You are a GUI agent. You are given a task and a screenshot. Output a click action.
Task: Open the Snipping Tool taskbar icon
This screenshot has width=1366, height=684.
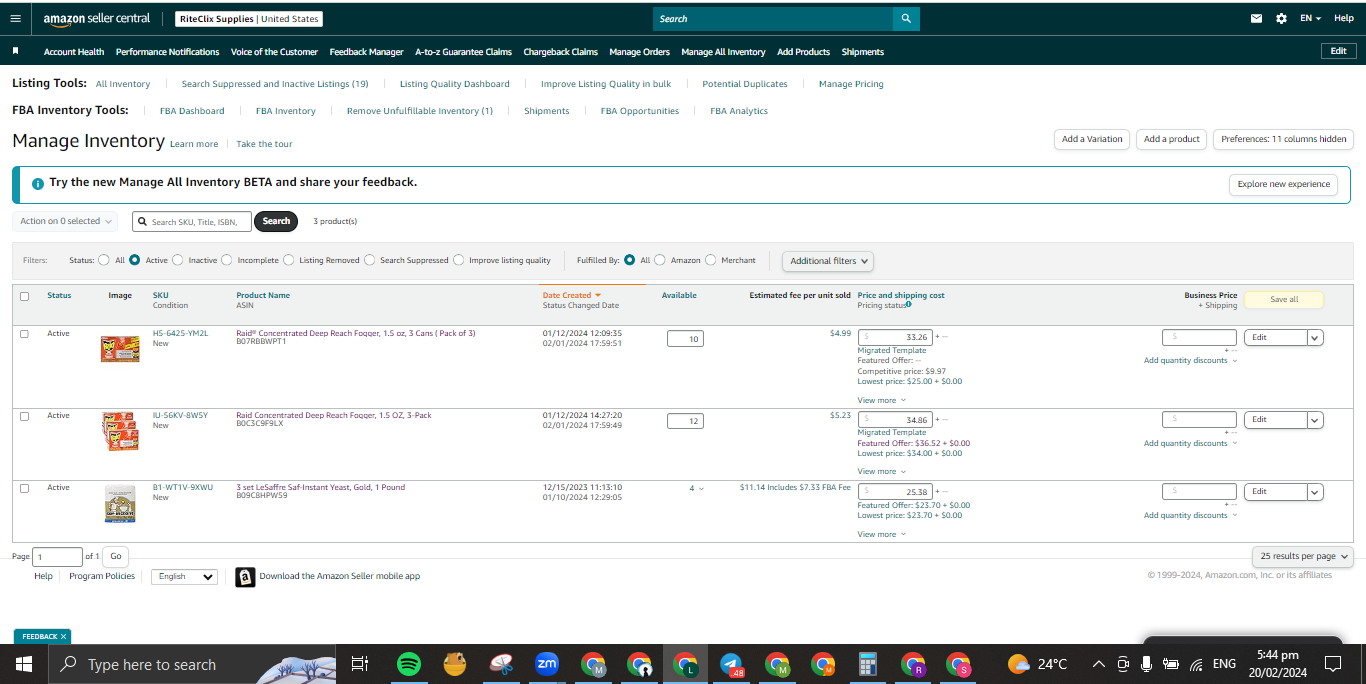coord(501,664)
